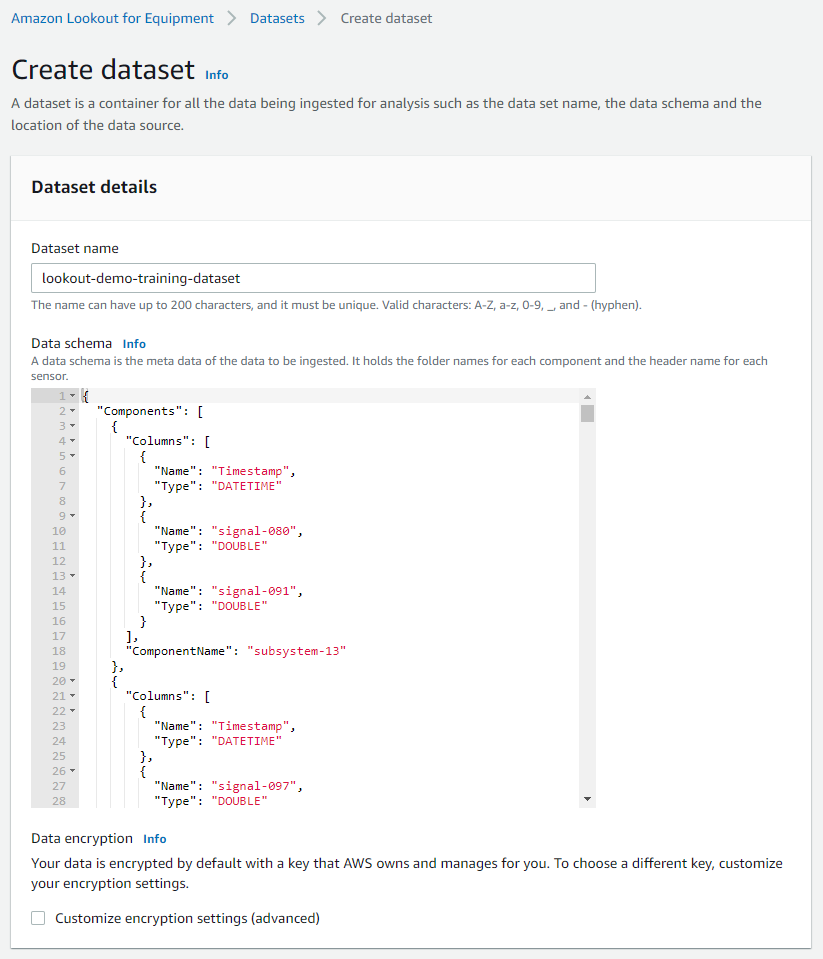This screenshot has width=823, height=959.
Task: Click "DATETIME" value on line 7
Action: 246,486
